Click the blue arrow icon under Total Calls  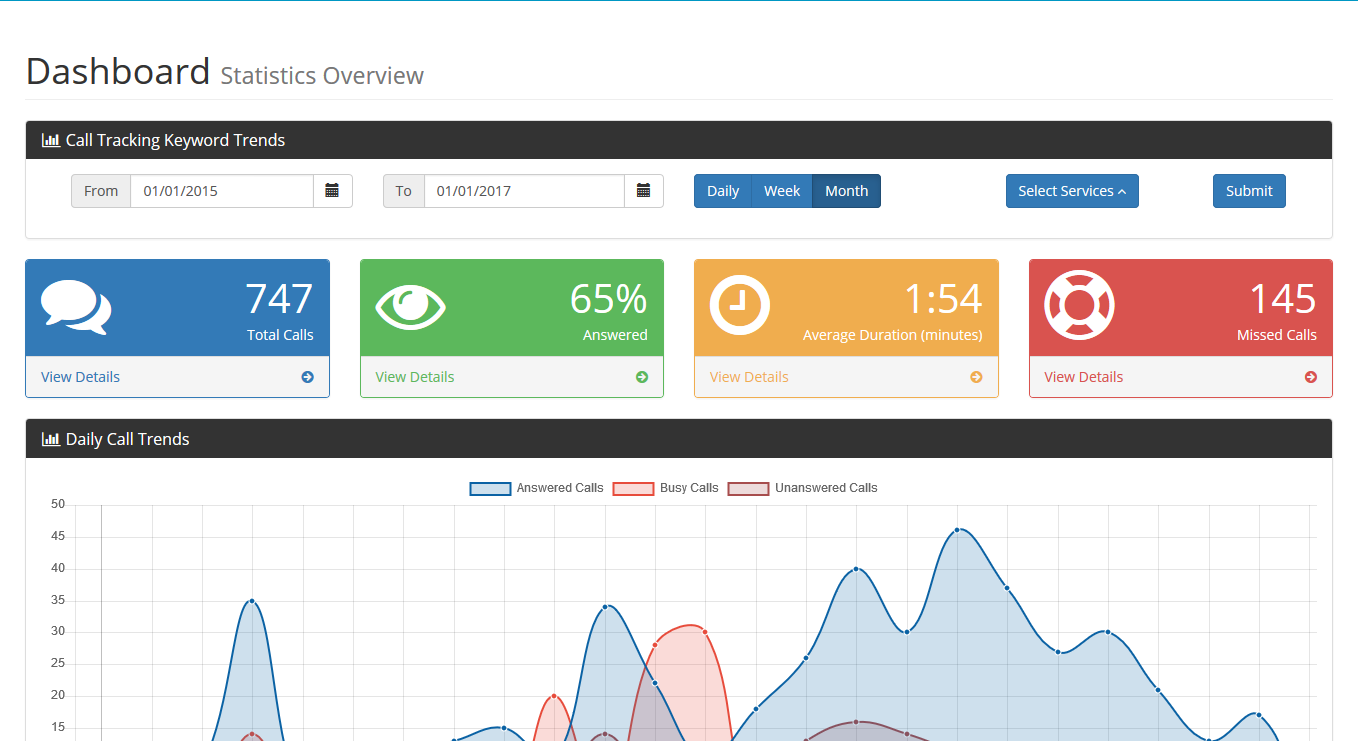pos(307,377)
